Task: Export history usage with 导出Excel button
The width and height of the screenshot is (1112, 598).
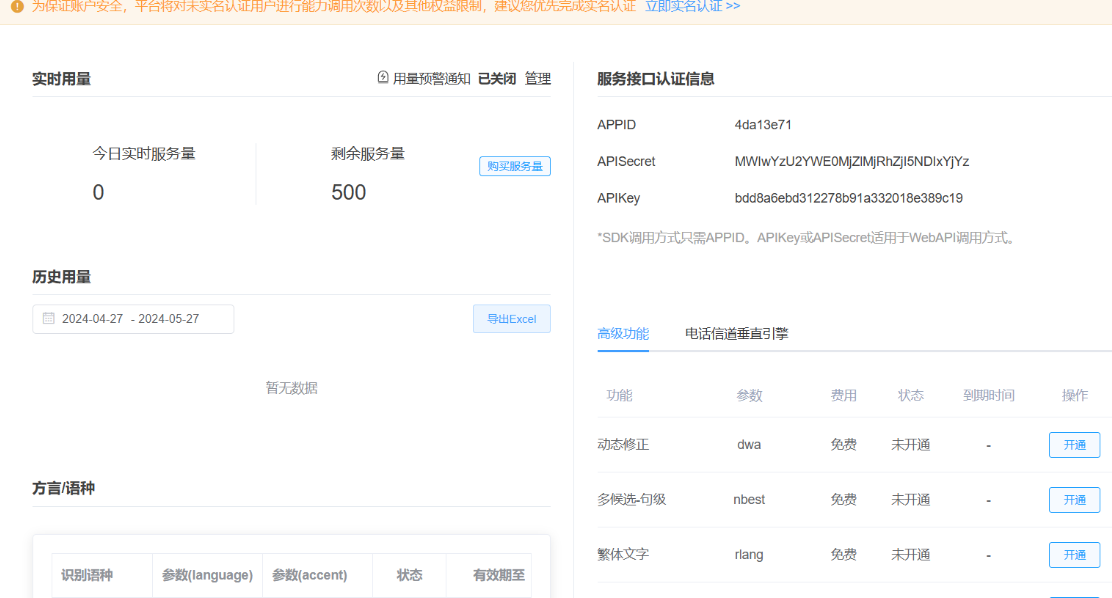Action: click(x=511, y=319)
